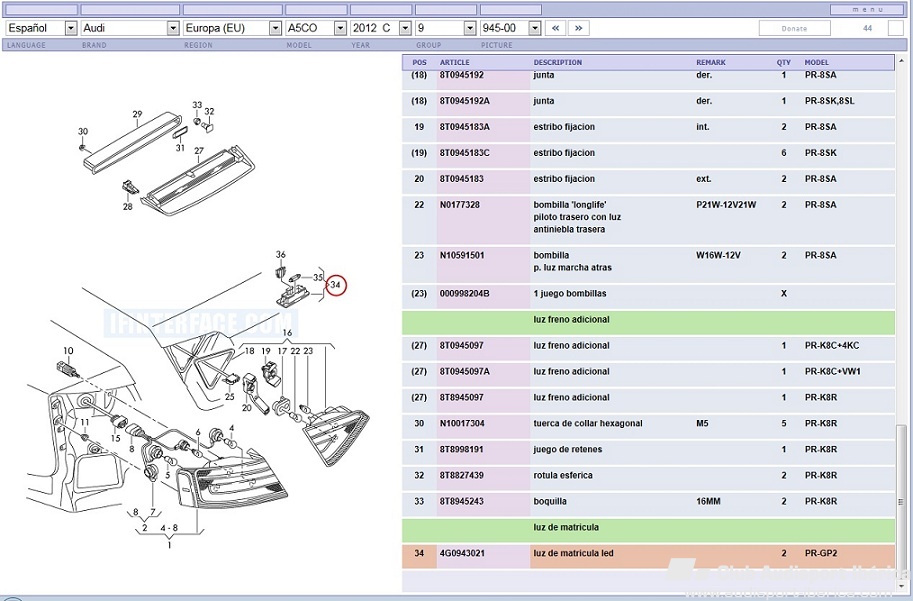Open the Language dropdown showing Español
This screenshot has width=913, height=601.
tap(41, 28)
